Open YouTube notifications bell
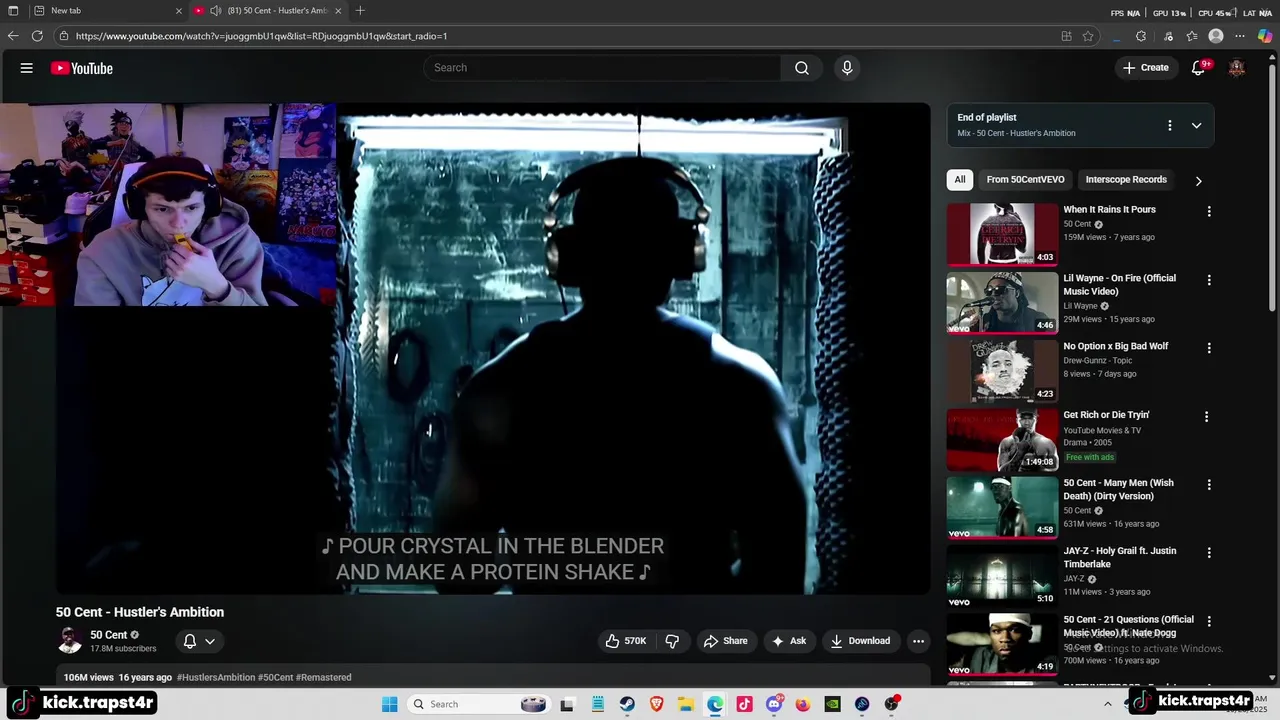Viewport: 1280px width, 720px height. 1198,68
